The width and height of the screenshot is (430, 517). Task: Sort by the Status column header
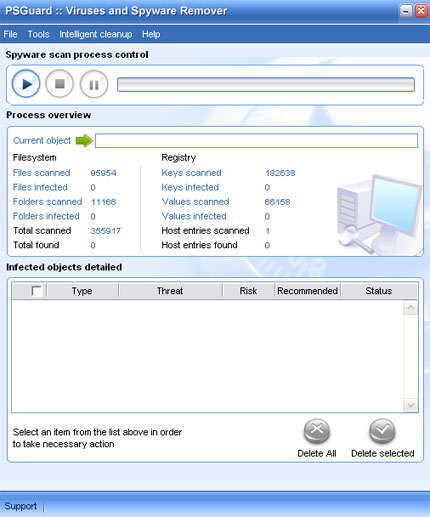click(379, 291)
